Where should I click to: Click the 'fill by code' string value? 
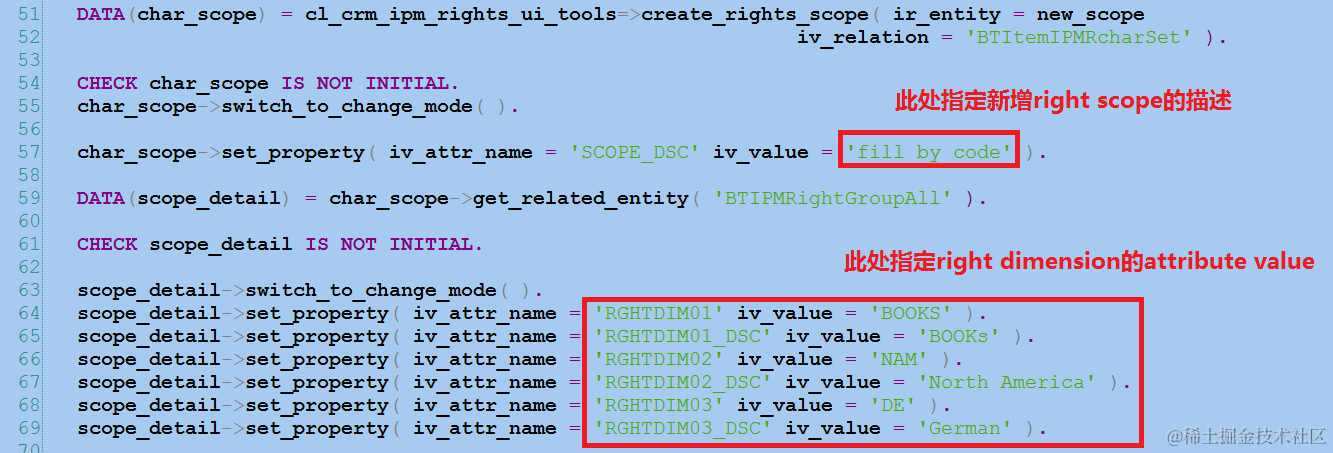(x=928, y=152)
